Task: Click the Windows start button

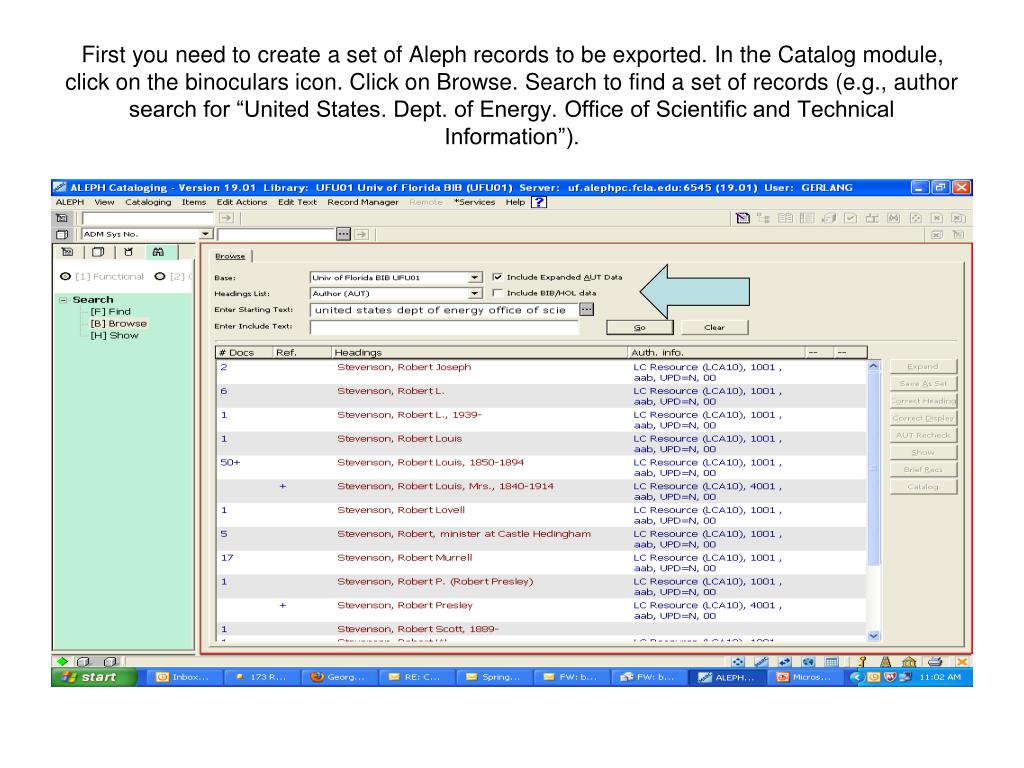Action: [94, 677]
